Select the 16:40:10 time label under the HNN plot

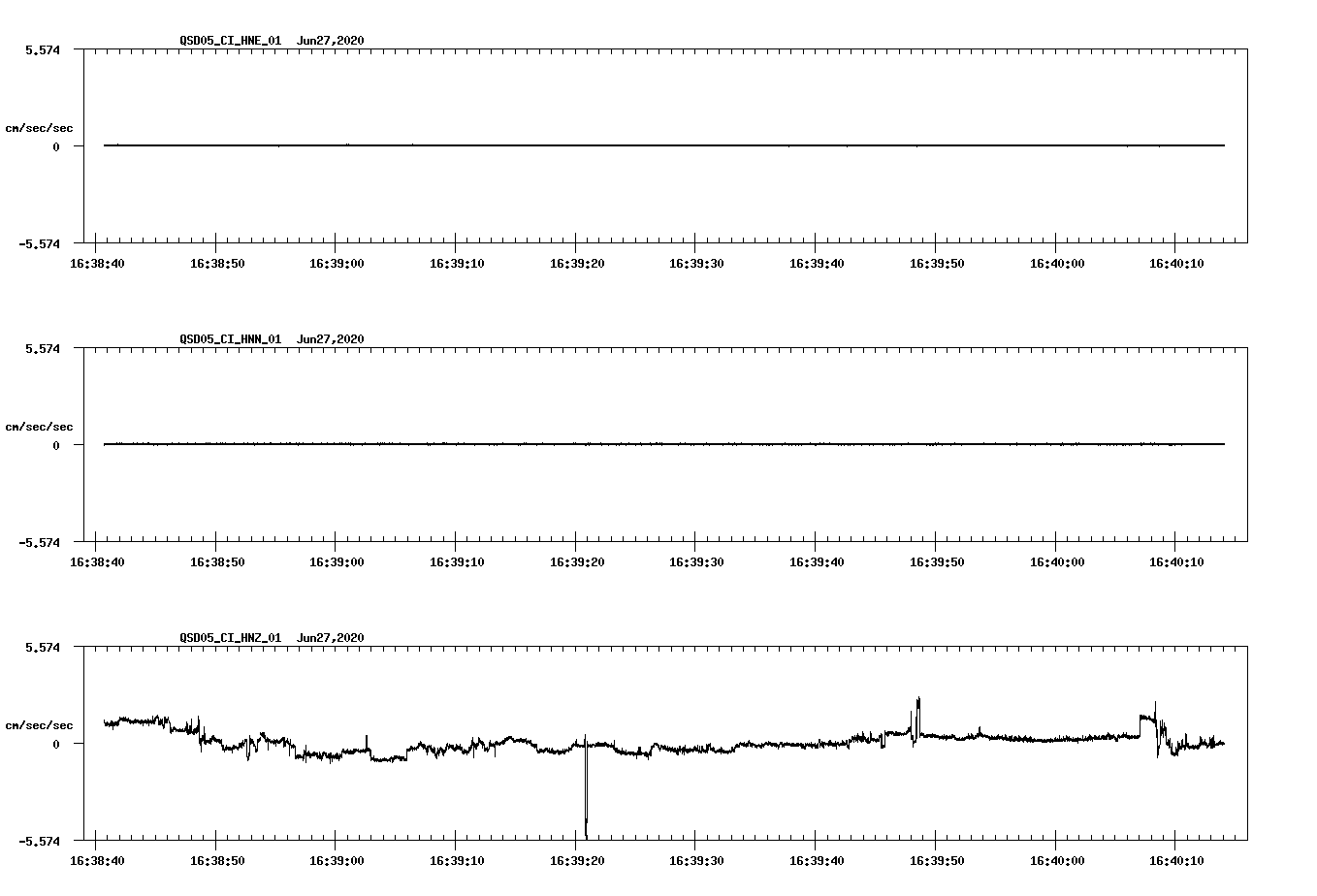click(x=1175, y=561)
